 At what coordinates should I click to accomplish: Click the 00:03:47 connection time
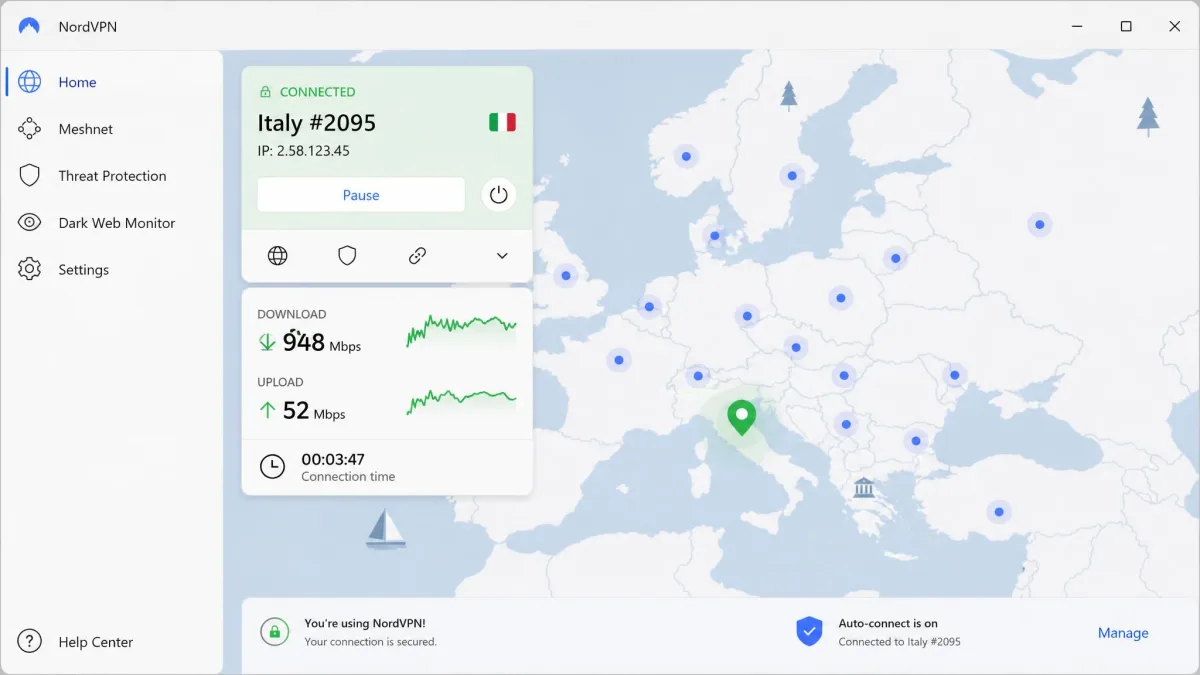tap(333, 459)
